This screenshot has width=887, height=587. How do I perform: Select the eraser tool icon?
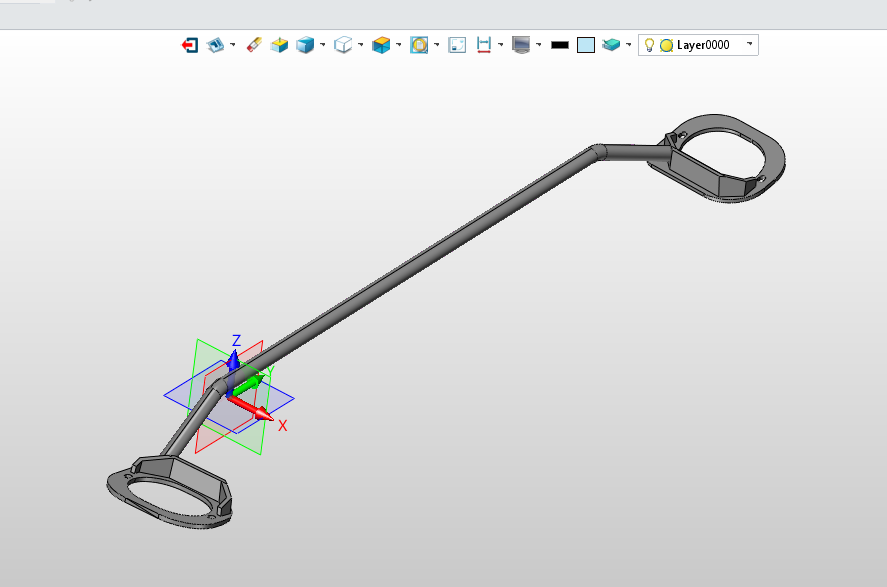click(254, 45)
